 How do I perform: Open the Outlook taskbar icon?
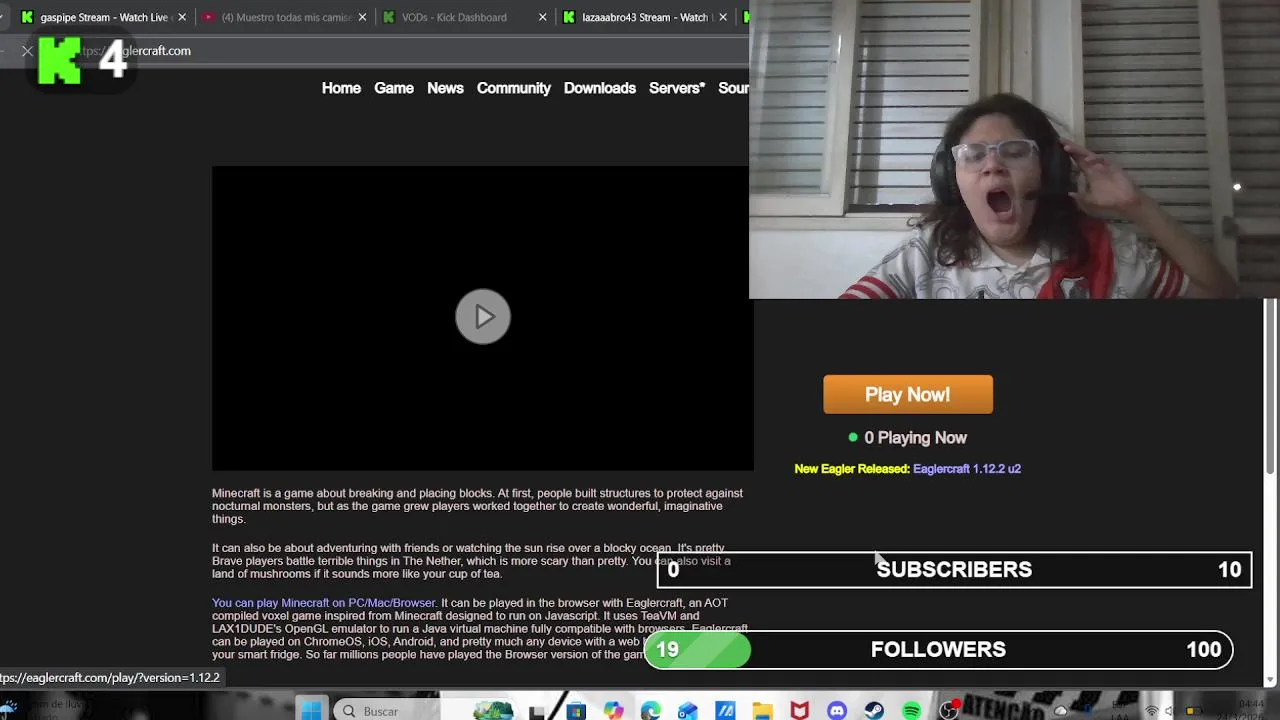pyautogui.click(x=688, y=711)
